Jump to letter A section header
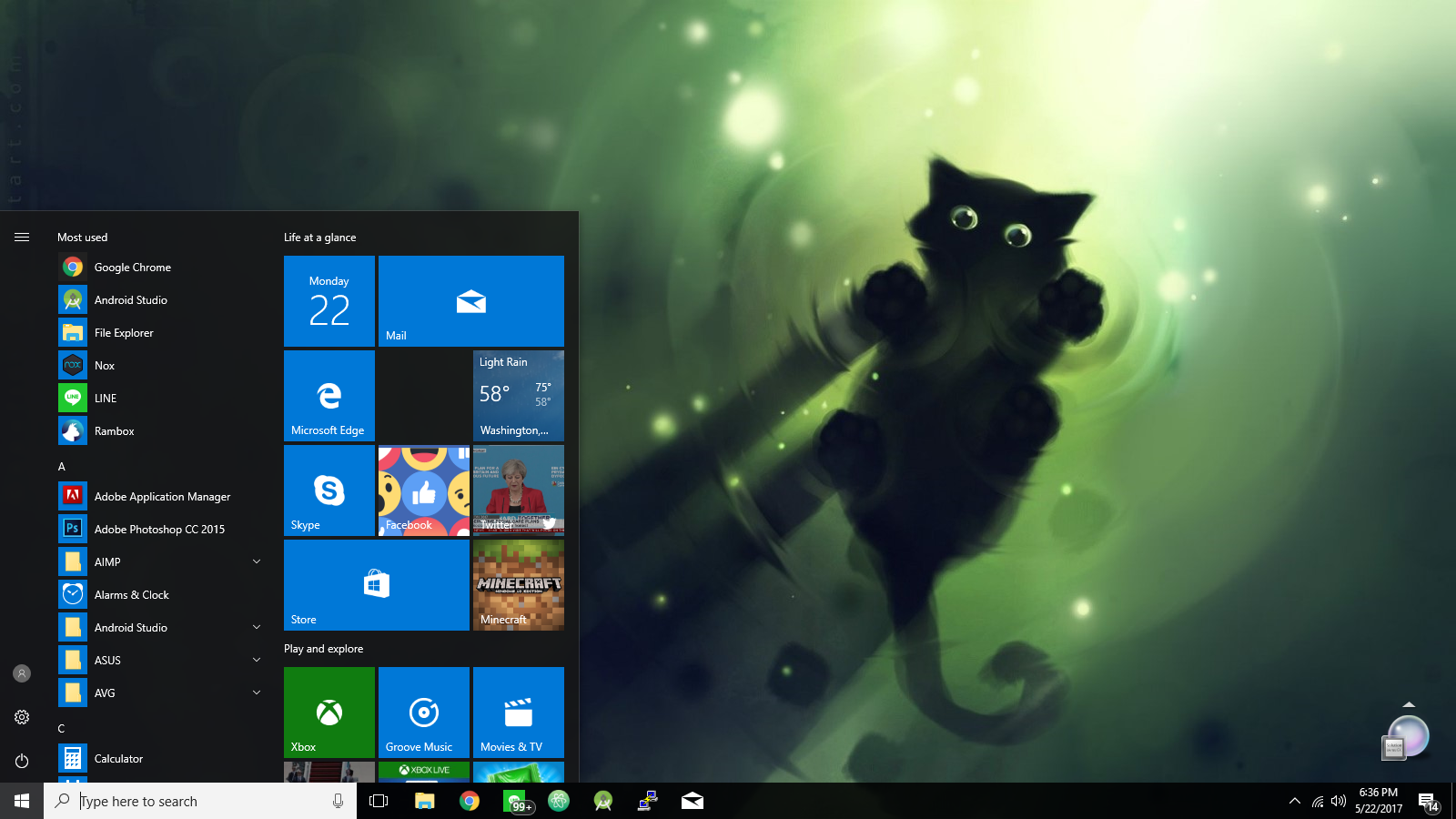Viewport: 1456px width, 819px height. (62, 467)
